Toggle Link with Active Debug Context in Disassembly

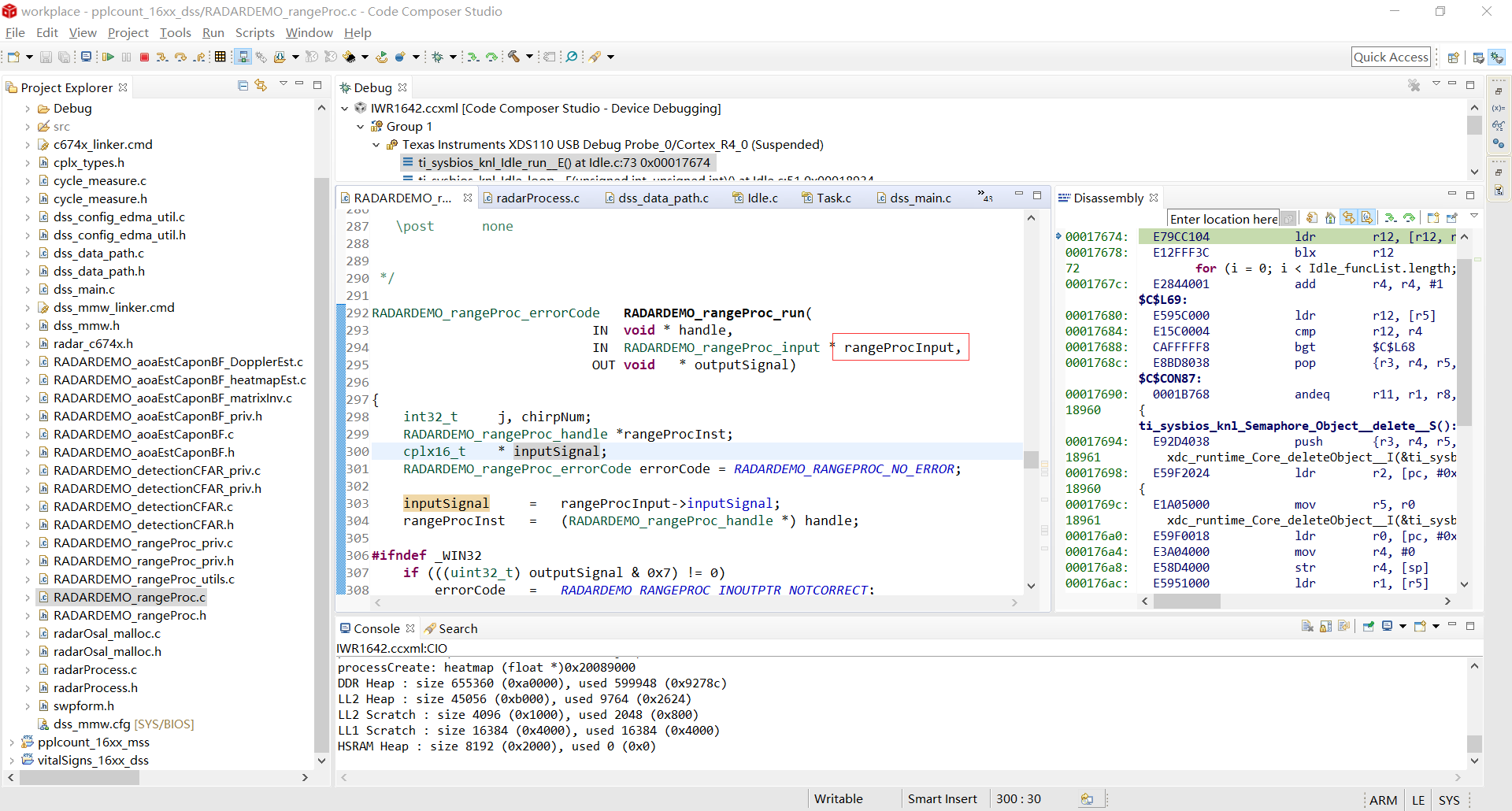pos(1349,217)
